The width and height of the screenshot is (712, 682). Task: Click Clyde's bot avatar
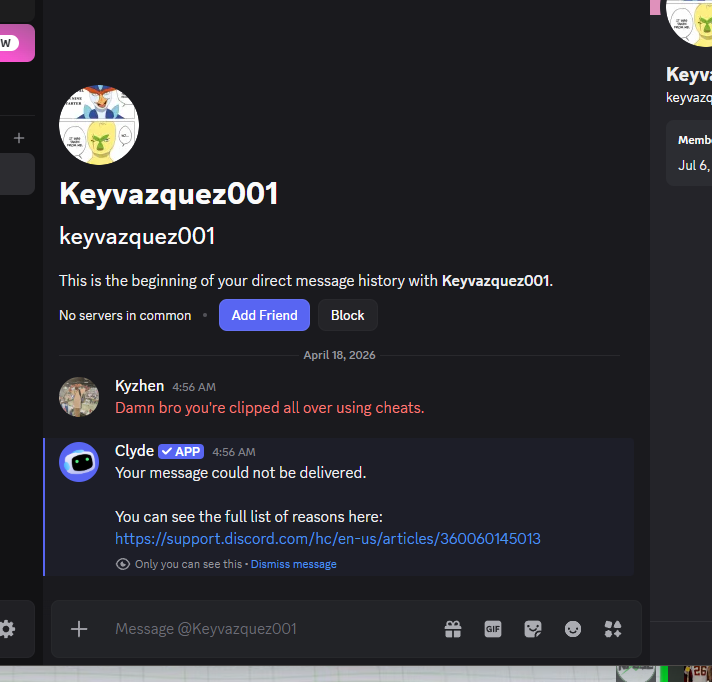[79, 462]
